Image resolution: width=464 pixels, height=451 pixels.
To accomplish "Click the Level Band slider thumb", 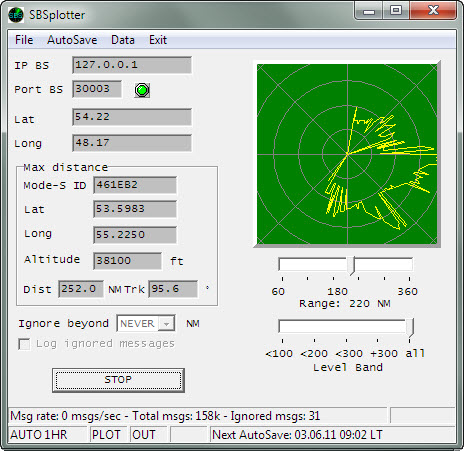I will point(410,328).
